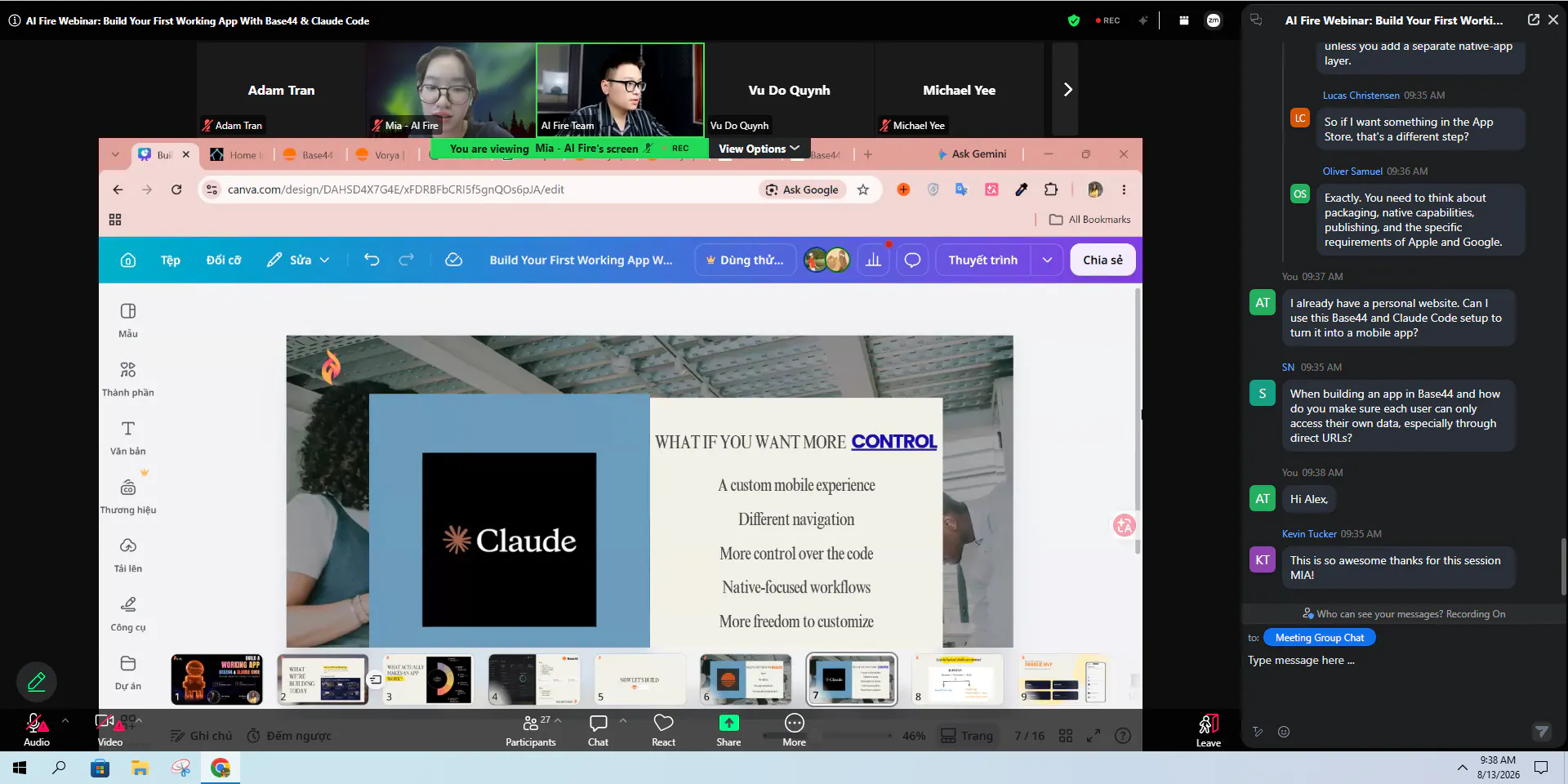Click the chat message input field
The height and width of the screenshot is (784, 1568).
click(1403, 661)
